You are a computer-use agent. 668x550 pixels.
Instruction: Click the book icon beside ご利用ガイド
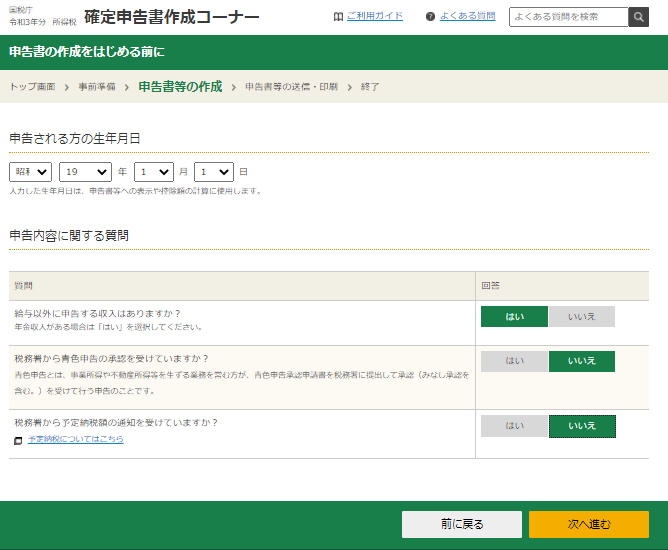point(338,17)
